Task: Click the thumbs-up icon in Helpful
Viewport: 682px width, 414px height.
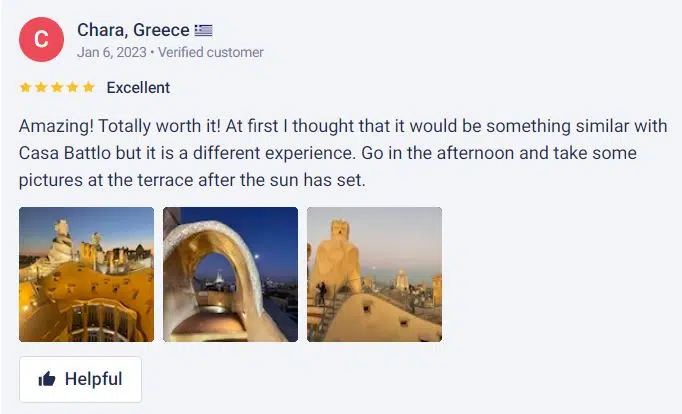Action: point(47,379)
